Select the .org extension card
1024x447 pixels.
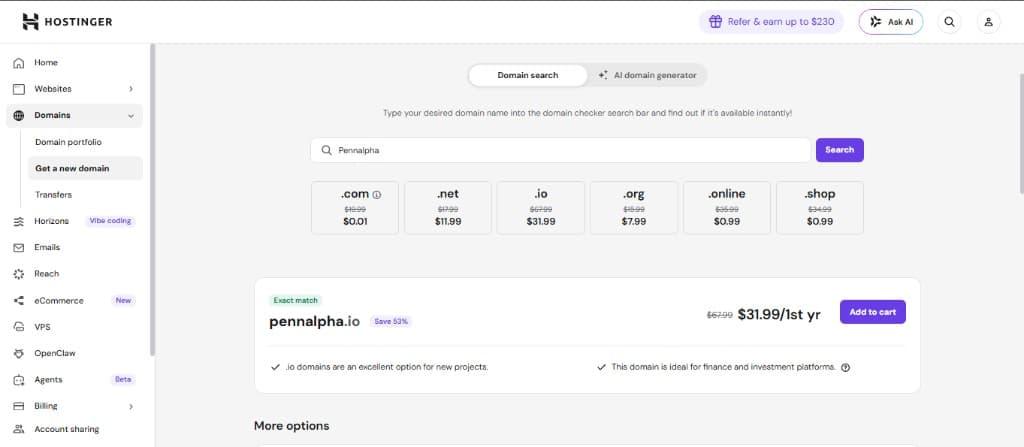633,208
